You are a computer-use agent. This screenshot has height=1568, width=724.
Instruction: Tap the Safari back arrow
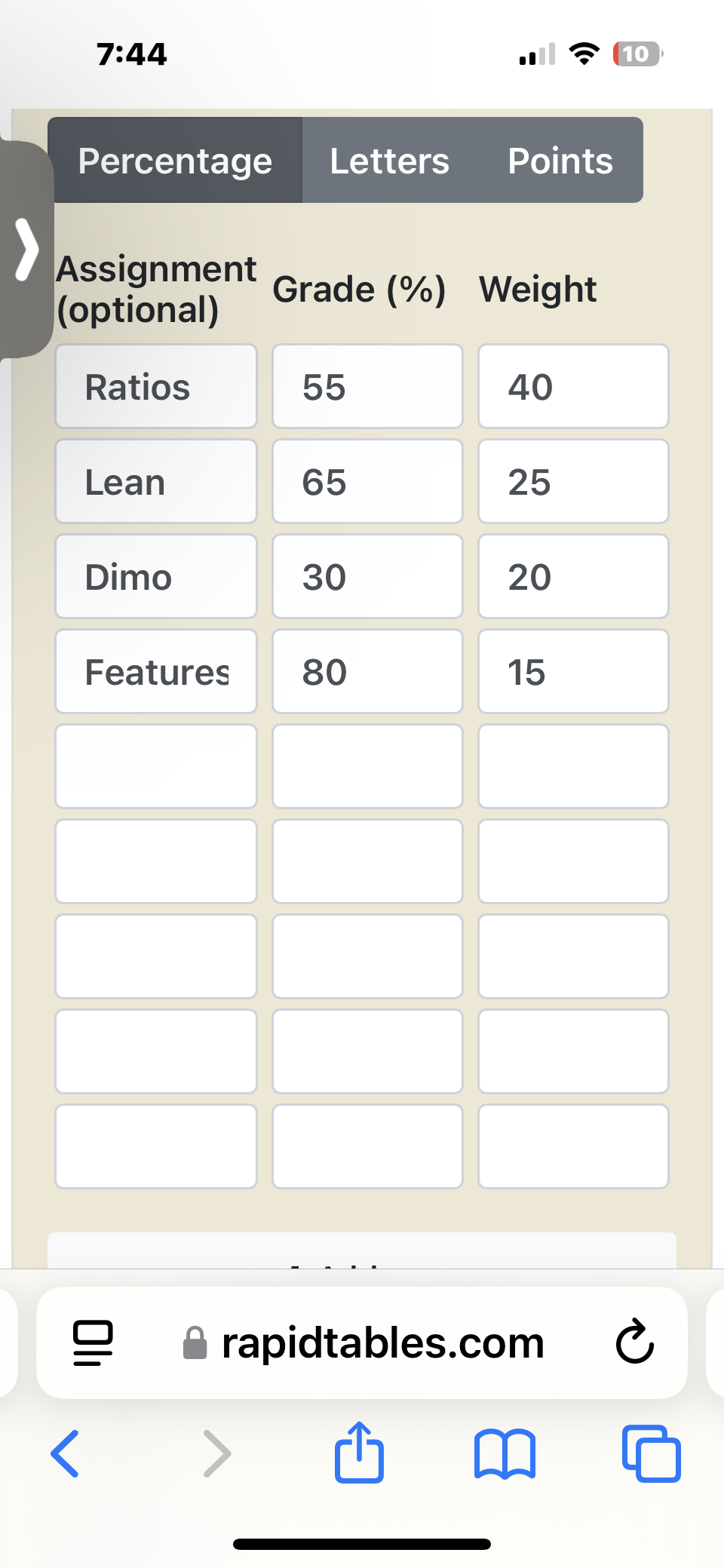[x=65, y=1453]
